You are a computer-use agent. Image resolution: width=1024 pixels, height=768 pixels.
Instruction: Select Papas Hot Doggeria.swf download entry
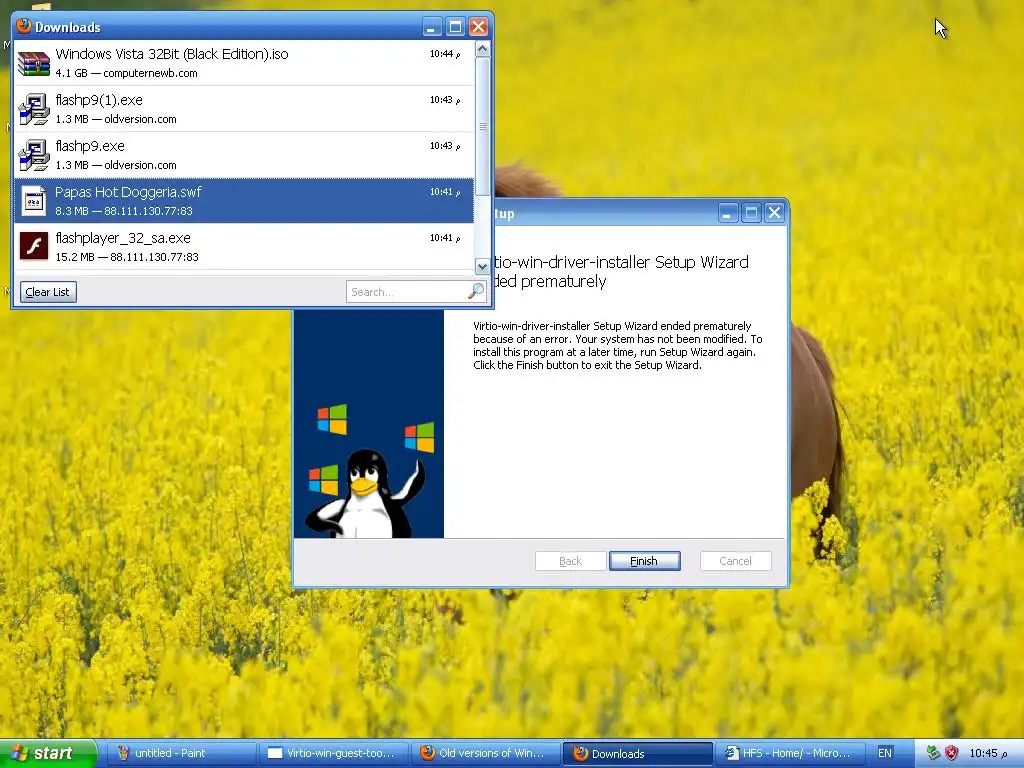(244, 200)
